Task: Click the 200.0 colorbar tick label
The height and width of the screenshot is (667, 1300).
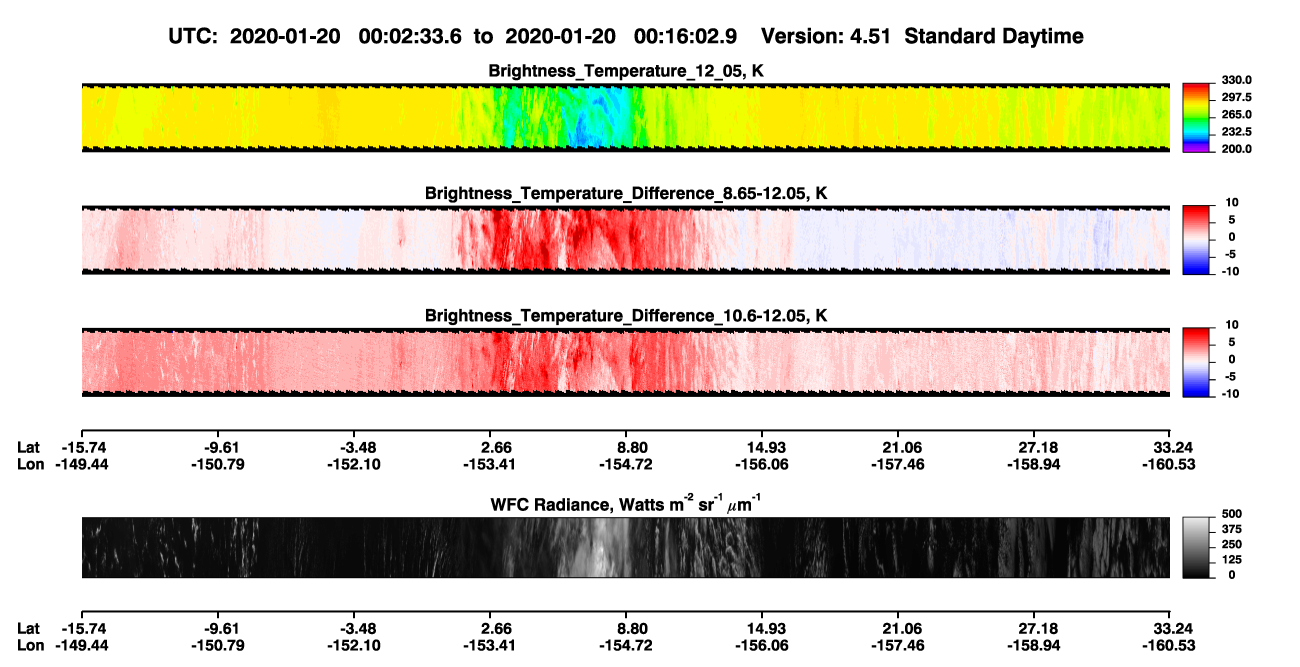Action: tap(1236, 149)
